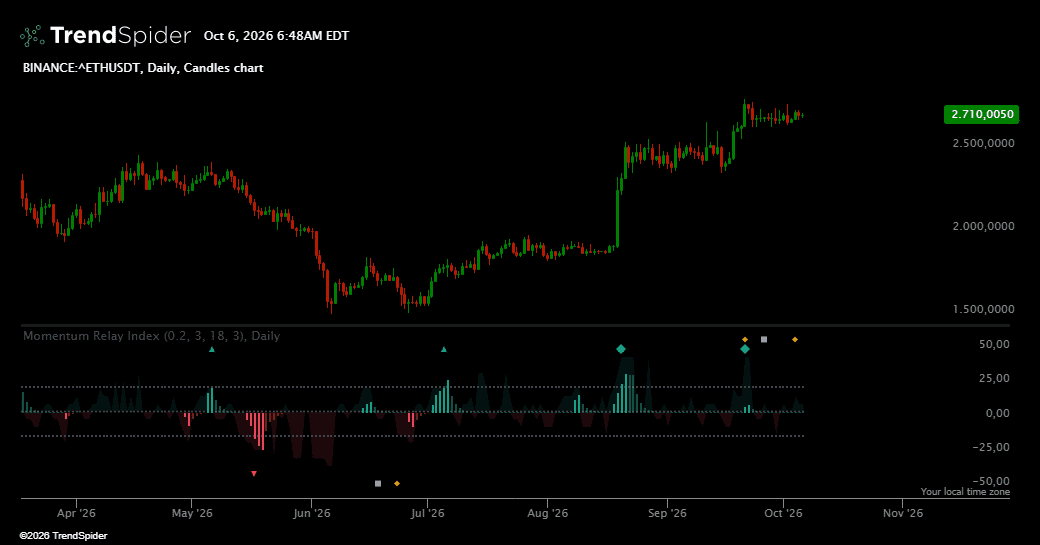The image size is (1040, 545).
Task: Click the −50,00 indicator axis label
Action: click(991, 481)
